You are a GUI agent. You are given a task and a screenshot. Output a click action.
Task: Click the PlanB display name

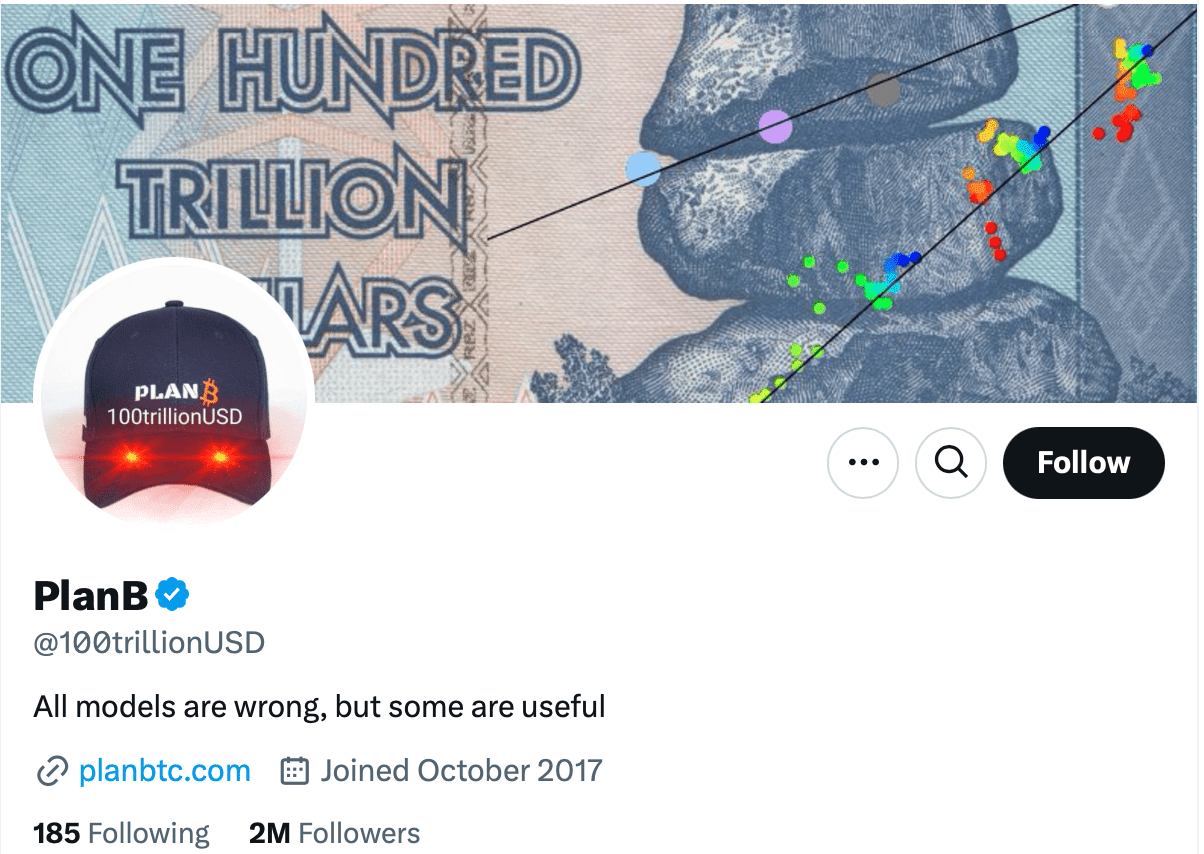click(x=91, y=595)
